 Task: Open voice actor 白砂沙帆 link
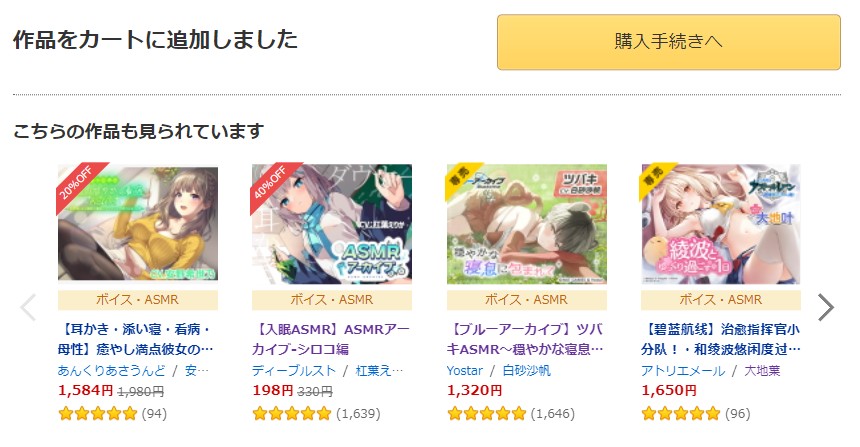click(526, 371)
